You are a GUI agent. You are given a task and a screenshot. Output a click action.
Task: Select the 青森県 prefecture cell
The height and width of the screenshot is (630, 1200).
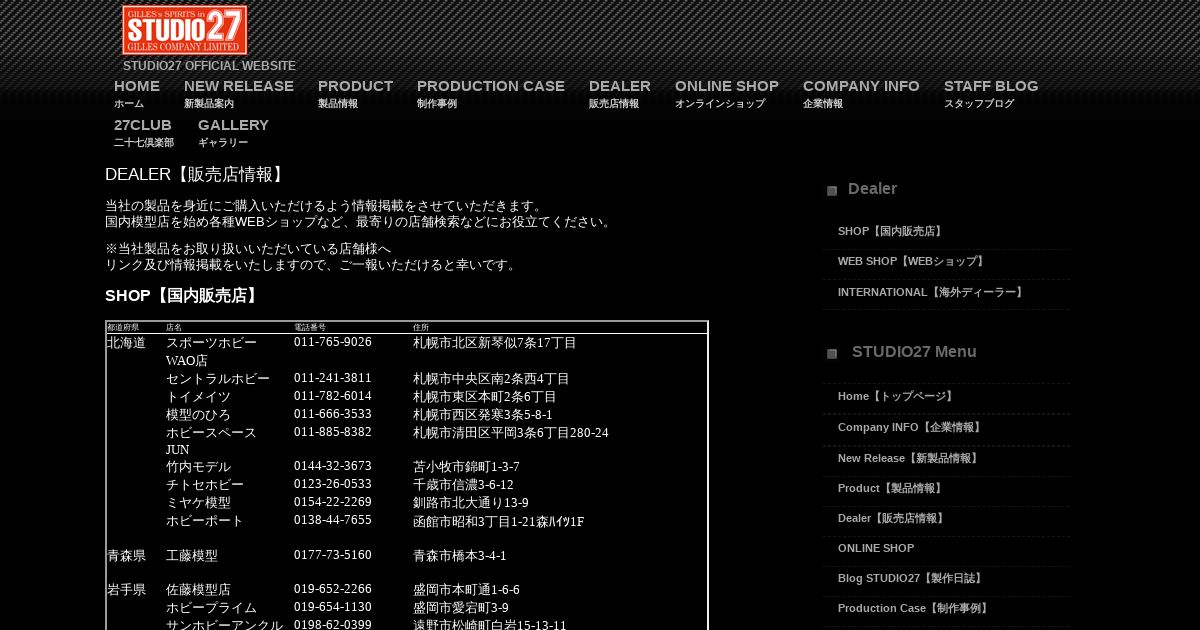(126, 556)
